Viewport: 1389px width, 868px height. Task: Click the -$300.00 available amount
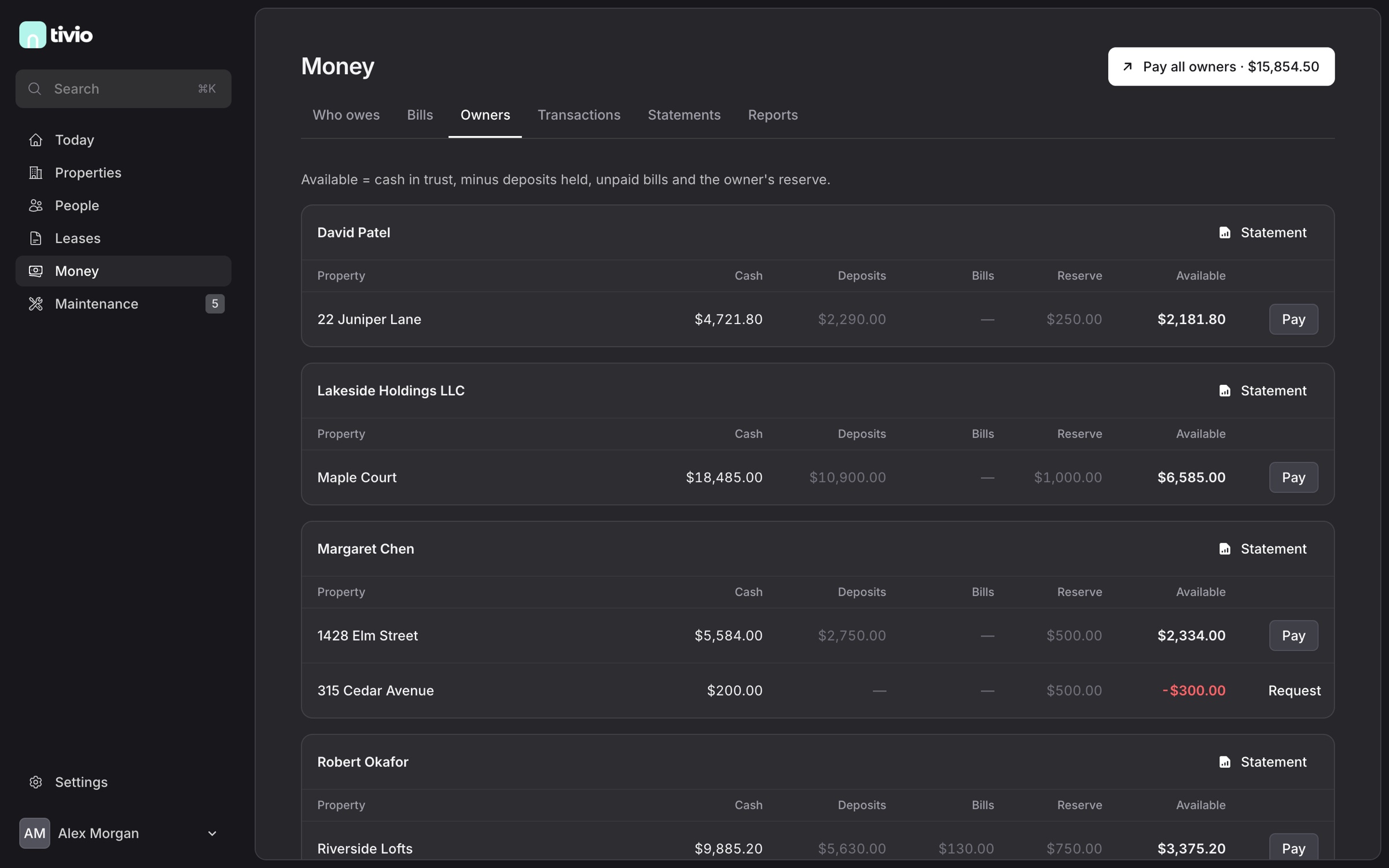click(1194, 690)
